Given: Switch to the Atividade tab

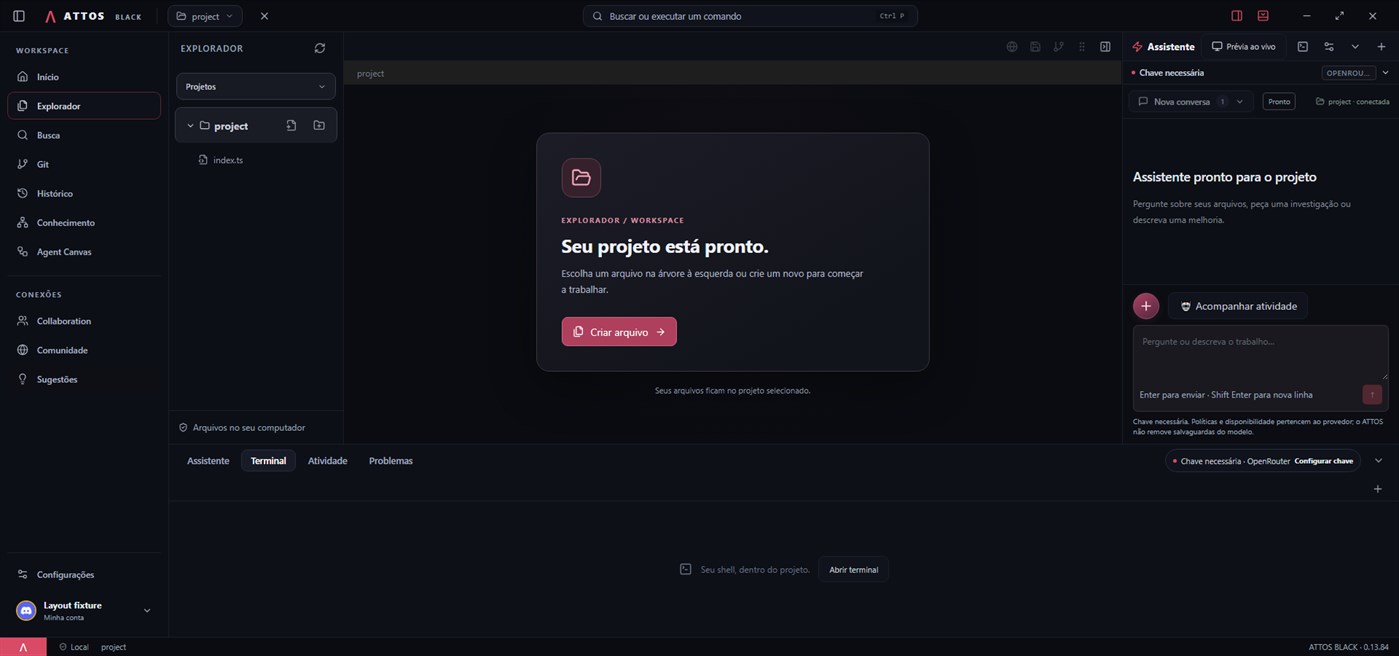Looking at the screenshot, I should point(327,461).
